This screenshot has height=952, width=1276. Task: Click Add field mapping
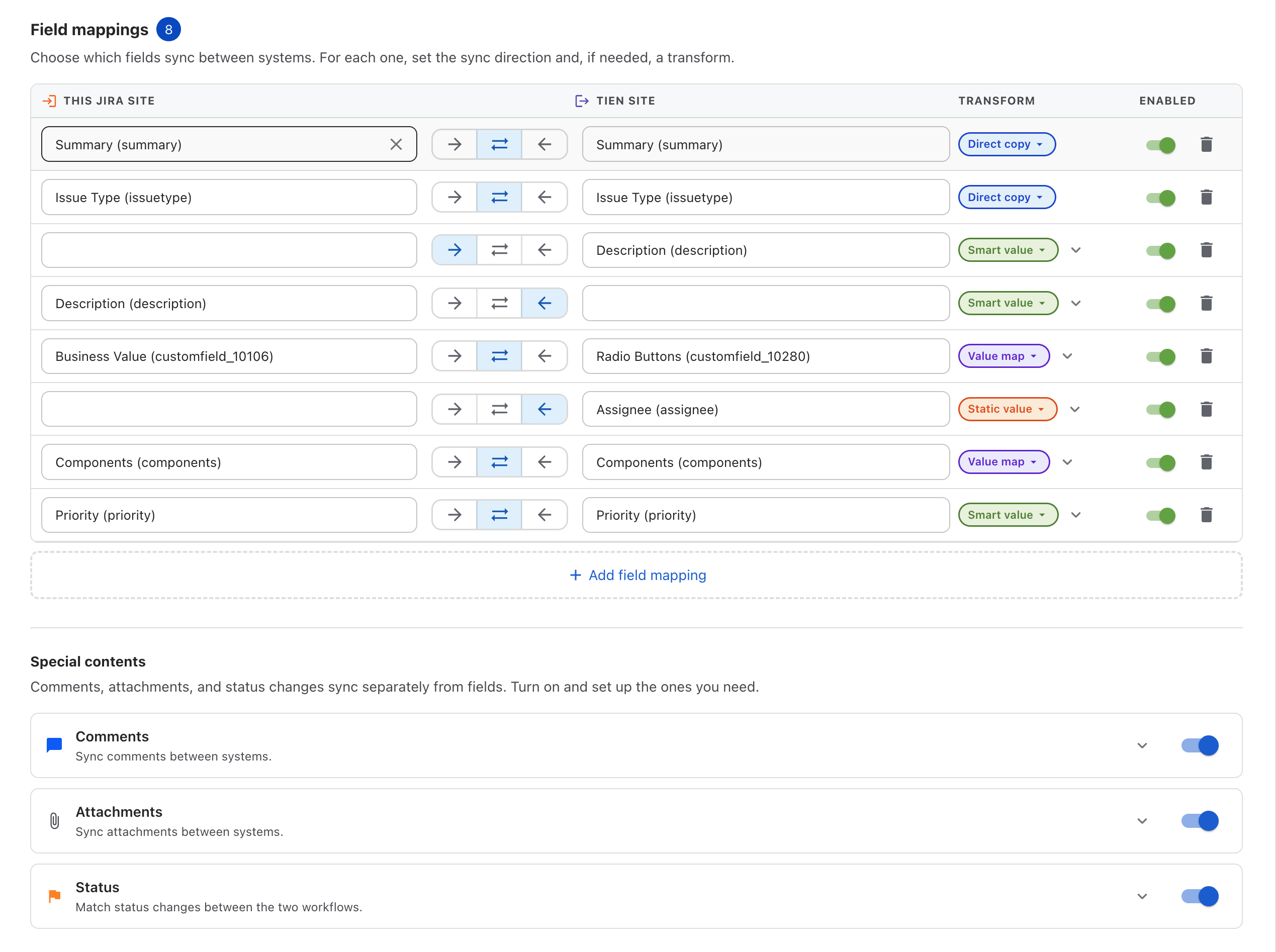(637, 575)
